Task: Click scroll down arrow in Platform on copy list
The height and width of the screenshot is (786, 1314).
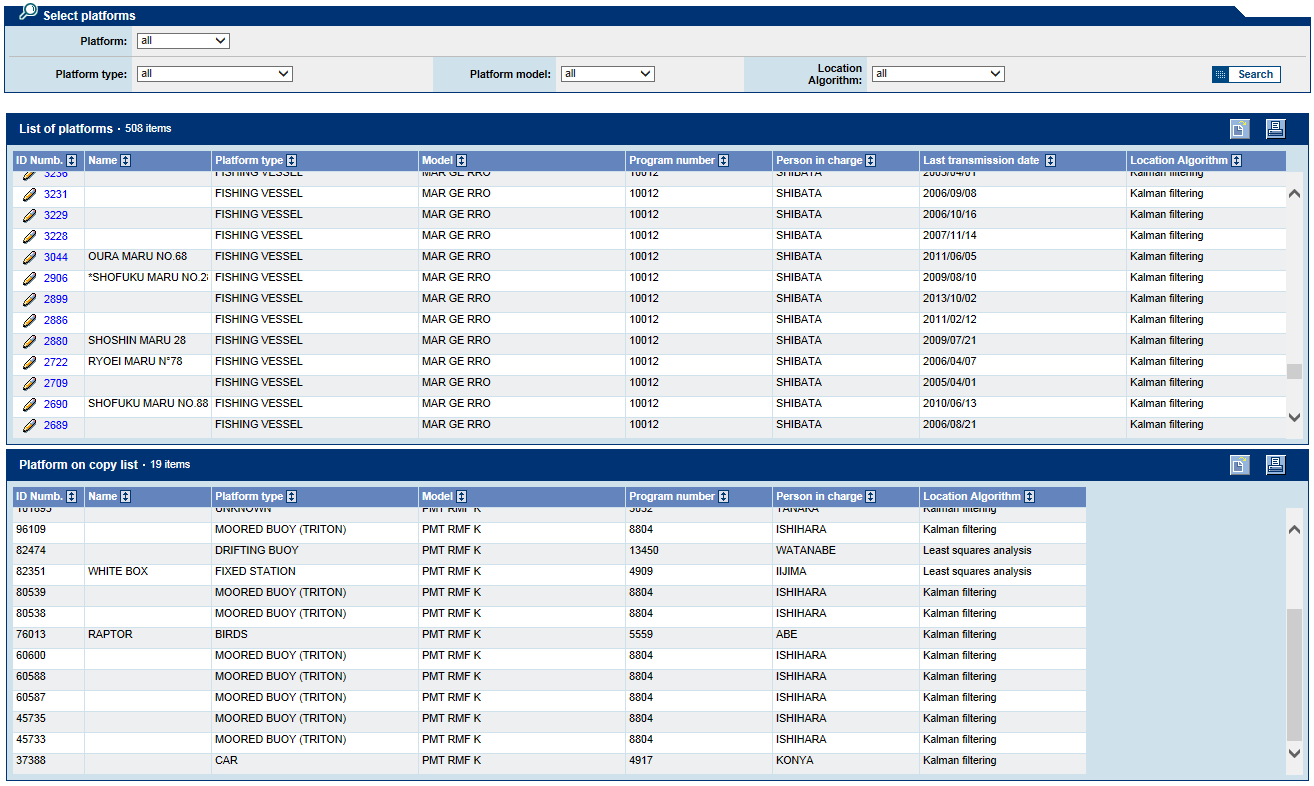Action: pos(1294,753)
